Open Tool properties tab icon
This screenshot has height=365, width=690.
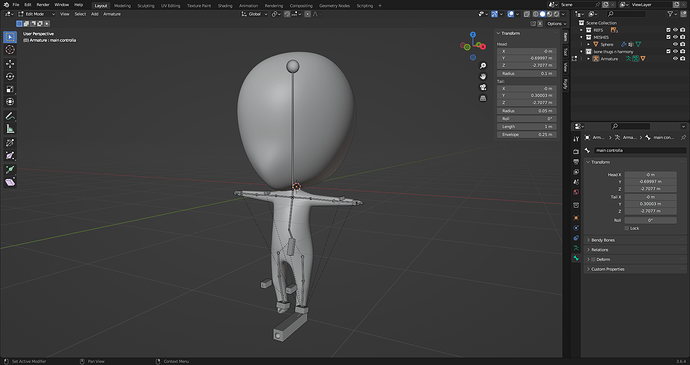(576, 139)
